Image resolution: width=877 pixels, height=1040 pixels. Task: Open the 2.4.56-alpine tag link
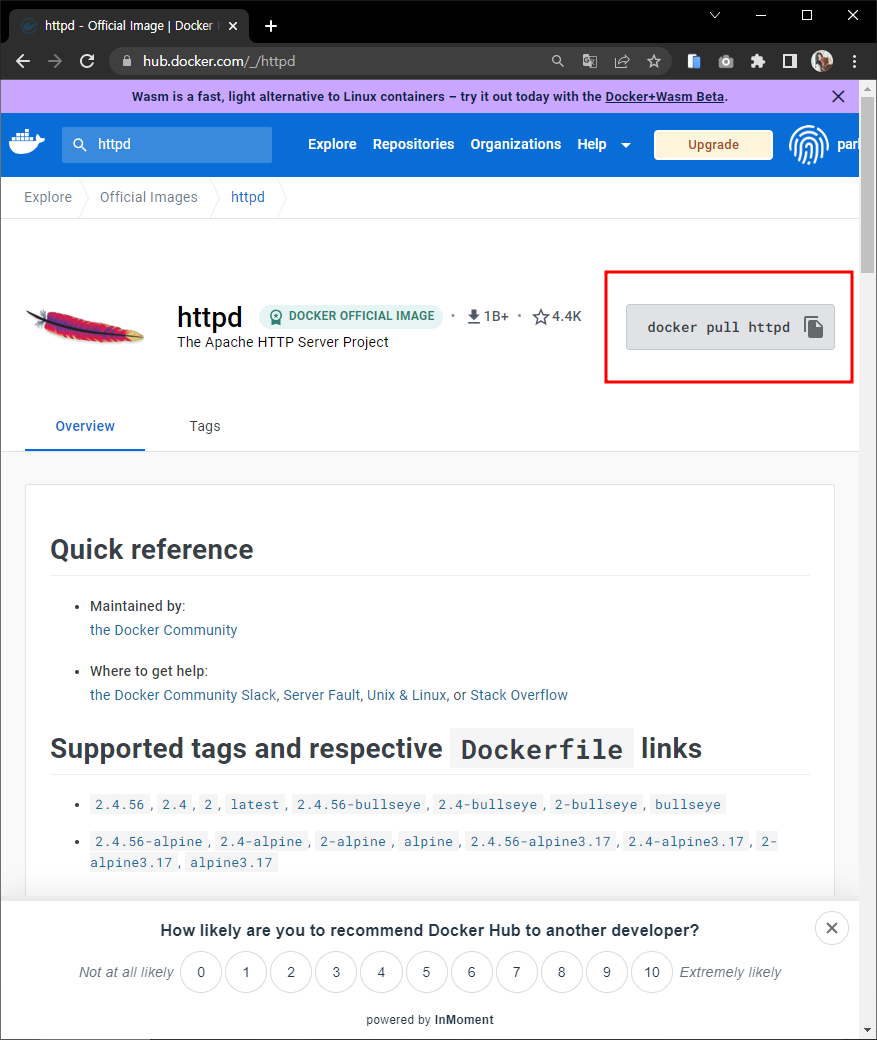tap(149, 842)
